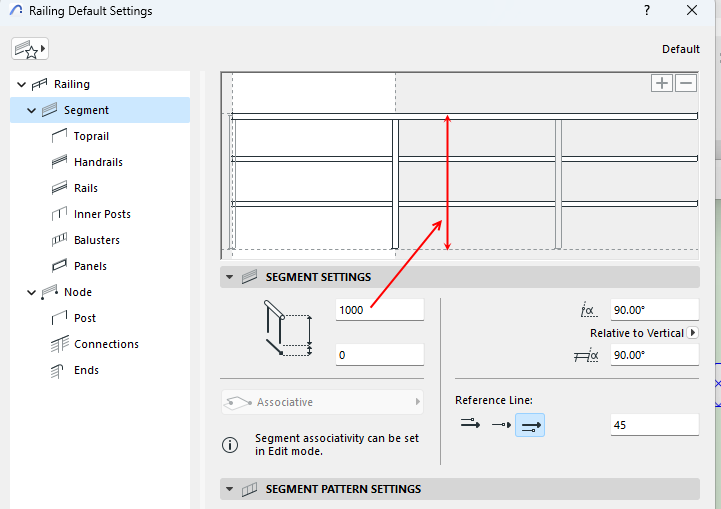
Task: Close the Railing Default Settings dialog
Action: (692, 11)
